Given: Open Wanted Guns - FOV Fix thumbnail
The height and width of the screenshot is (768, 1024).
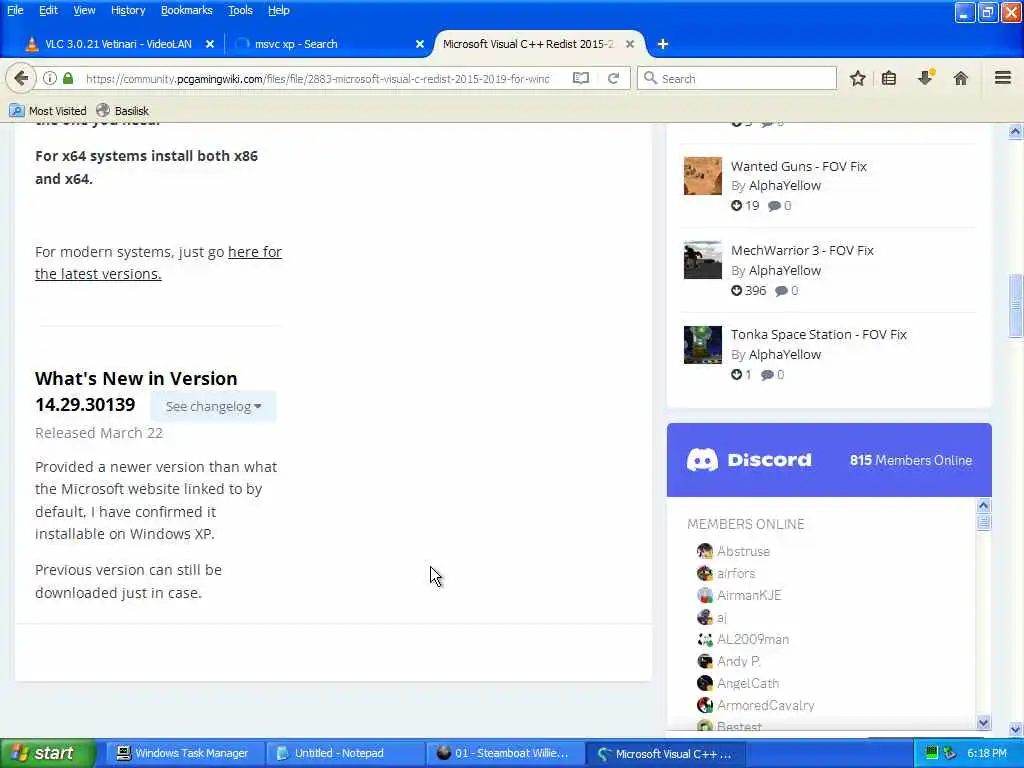Looking at the screenshot, I should point(703,176).
